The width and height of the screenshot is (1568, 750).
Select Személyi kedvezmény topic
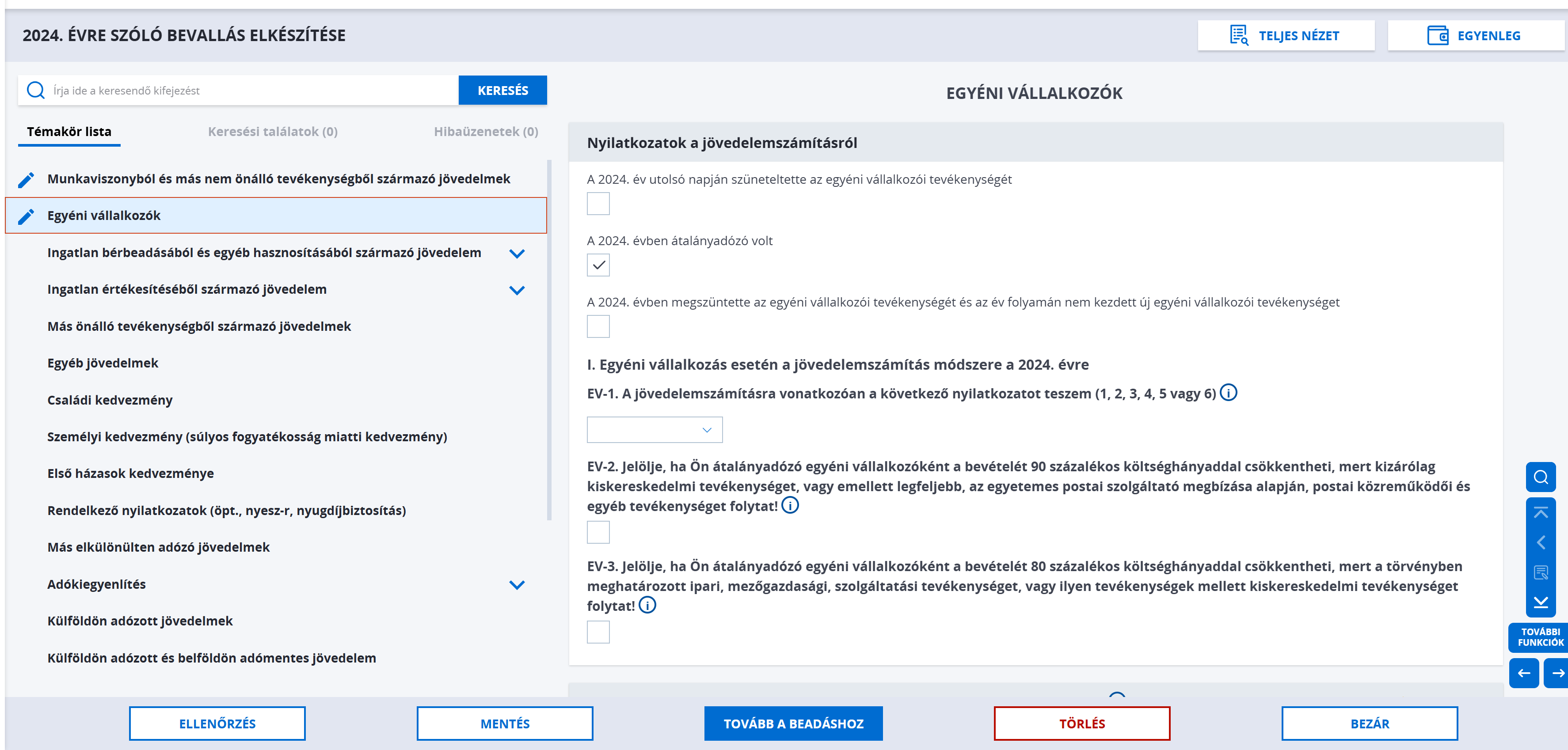[247, 436]
